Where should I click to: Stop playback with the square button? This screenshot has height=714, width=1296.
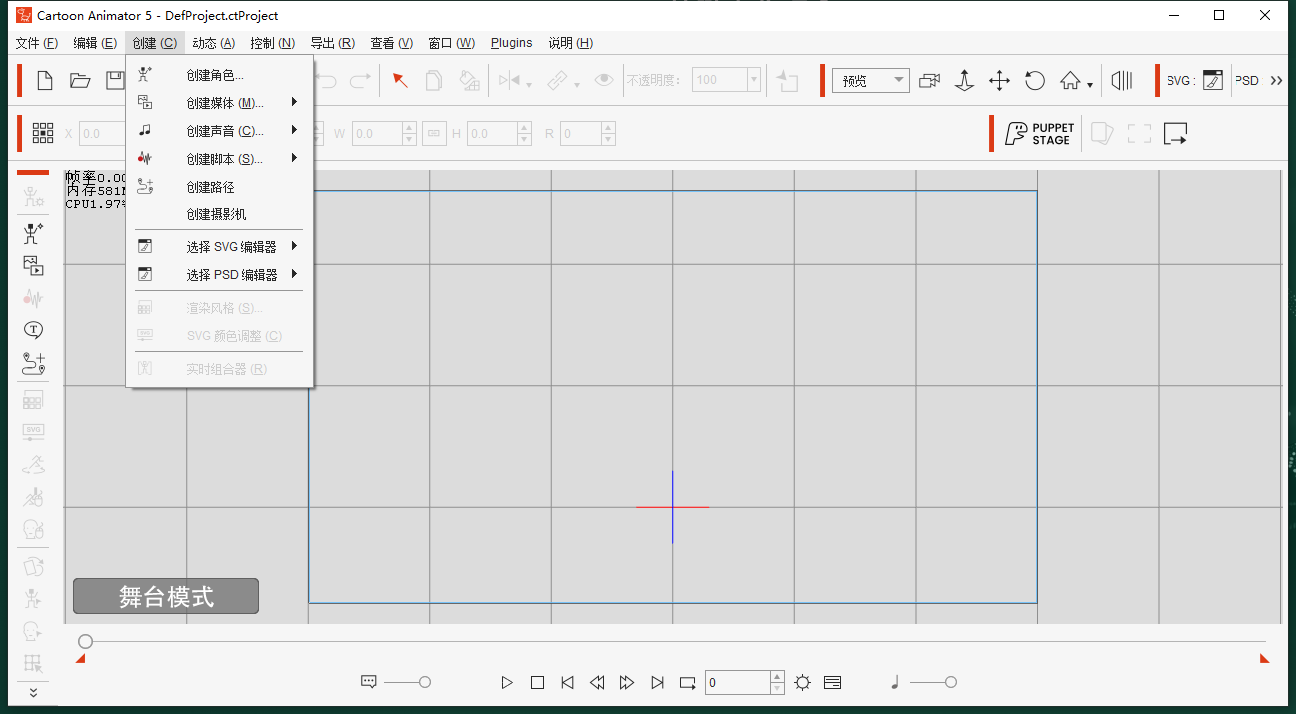tap(537, 682)
